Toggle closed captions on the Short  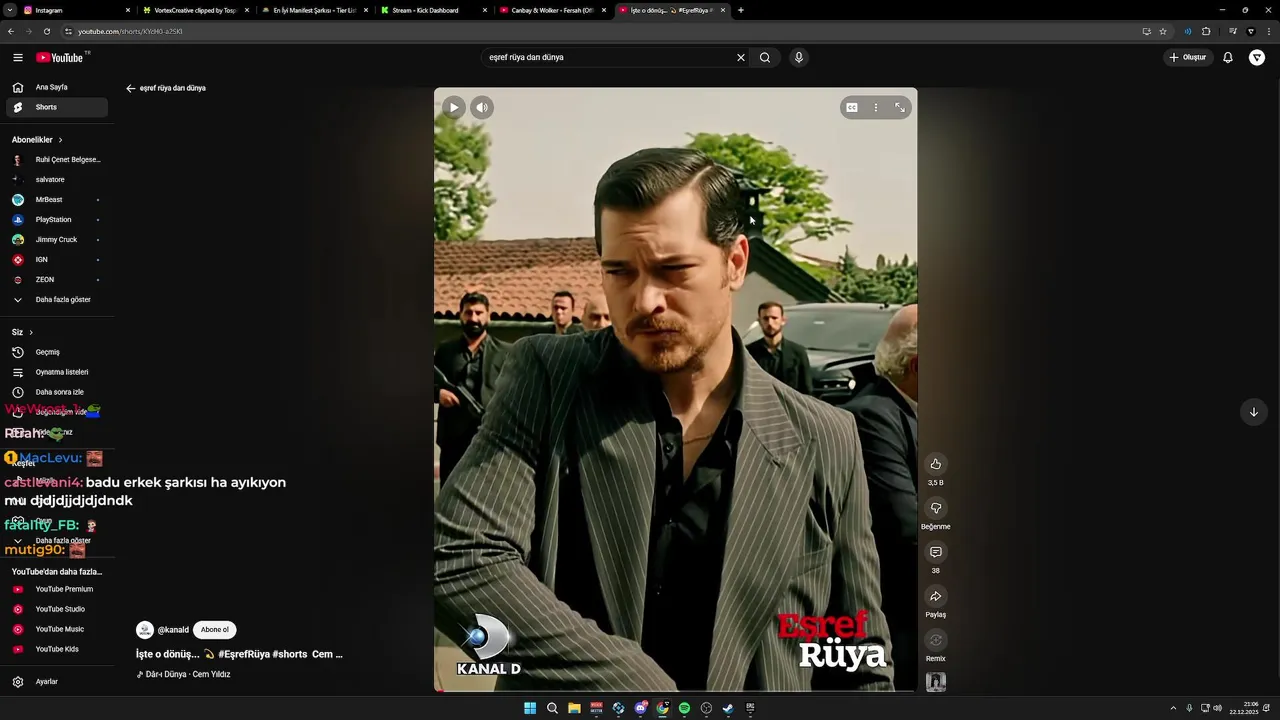click(x=852, y=107)
